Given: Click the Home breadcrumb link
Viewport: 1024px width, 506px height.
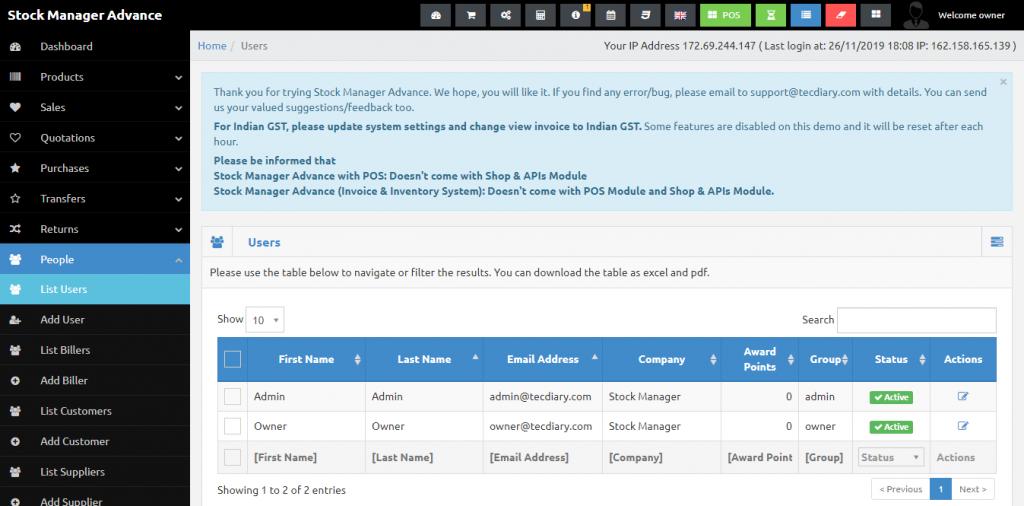Looking at the screenshot, I should click(212, 46).
